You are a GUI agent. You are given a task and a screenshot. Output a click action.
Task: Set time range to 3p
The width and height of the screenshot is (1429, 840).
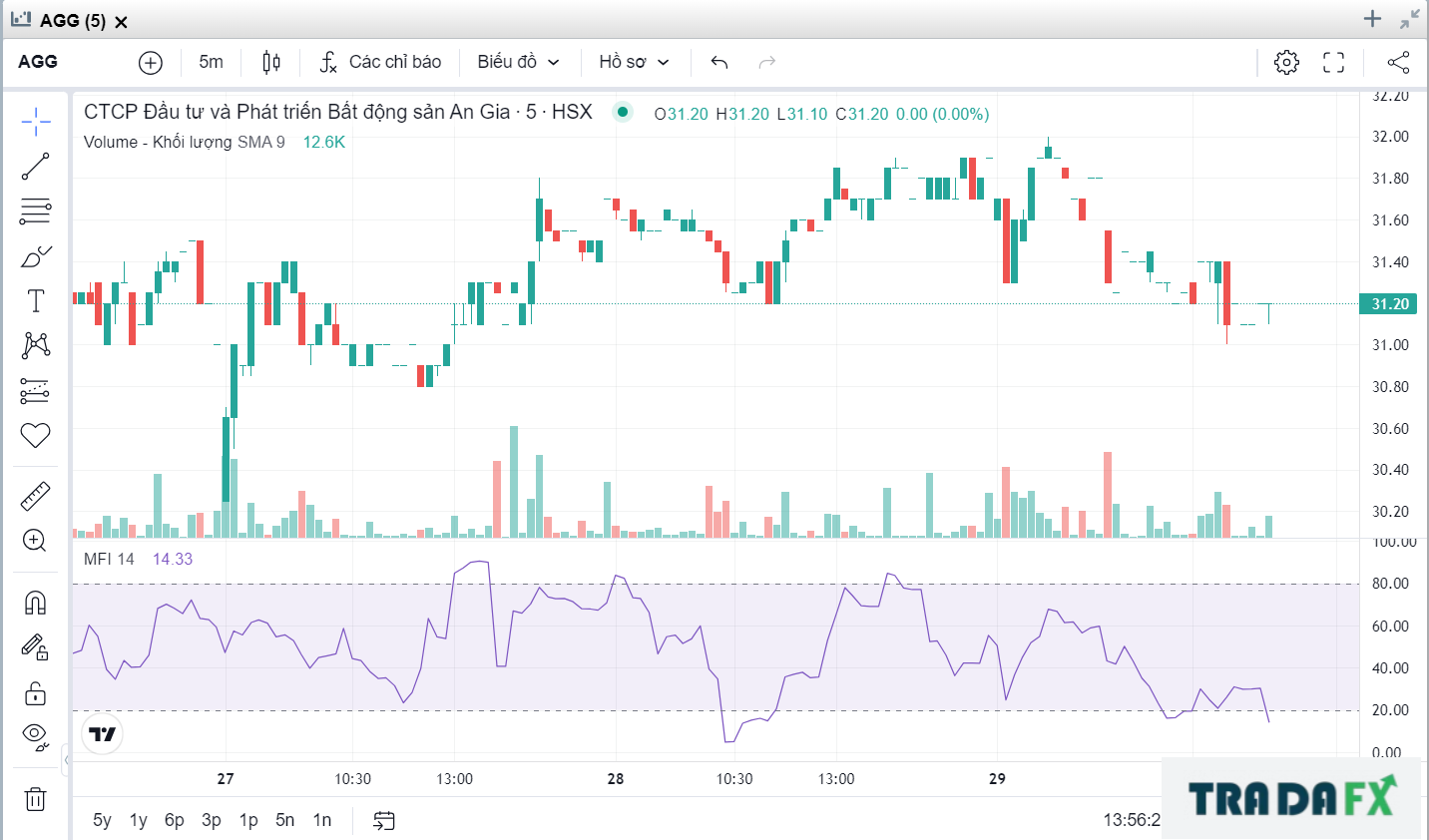click(x=212, y=820)
